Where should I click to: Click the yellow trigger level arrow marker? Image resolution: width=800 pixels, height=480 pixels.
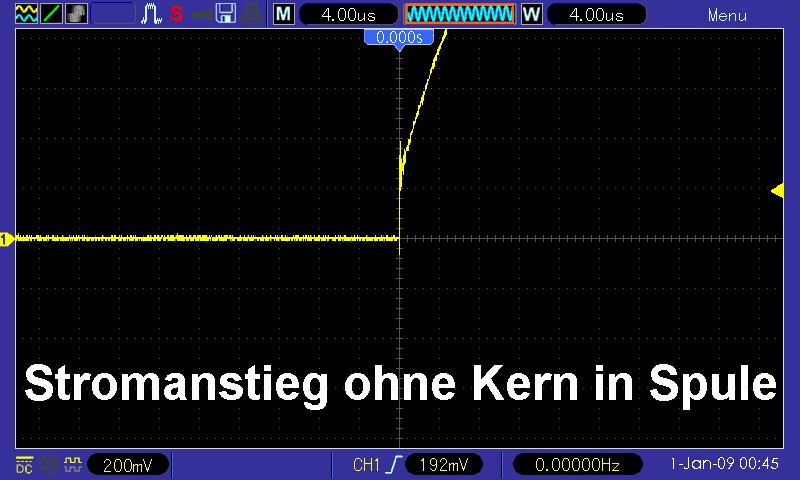pyautogui.click(x=777, y=191)
